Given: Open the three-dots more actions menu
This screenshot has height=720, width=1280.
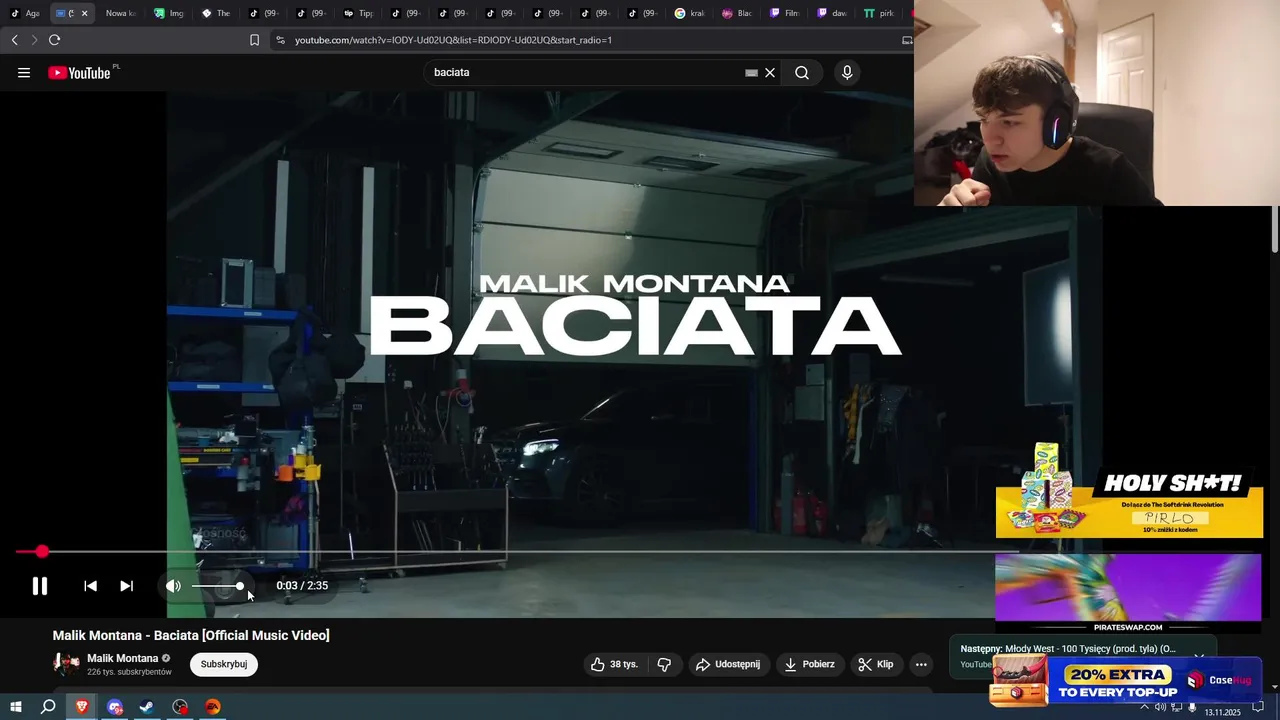Looking at the screenshot, I should (x=921, y=664).
